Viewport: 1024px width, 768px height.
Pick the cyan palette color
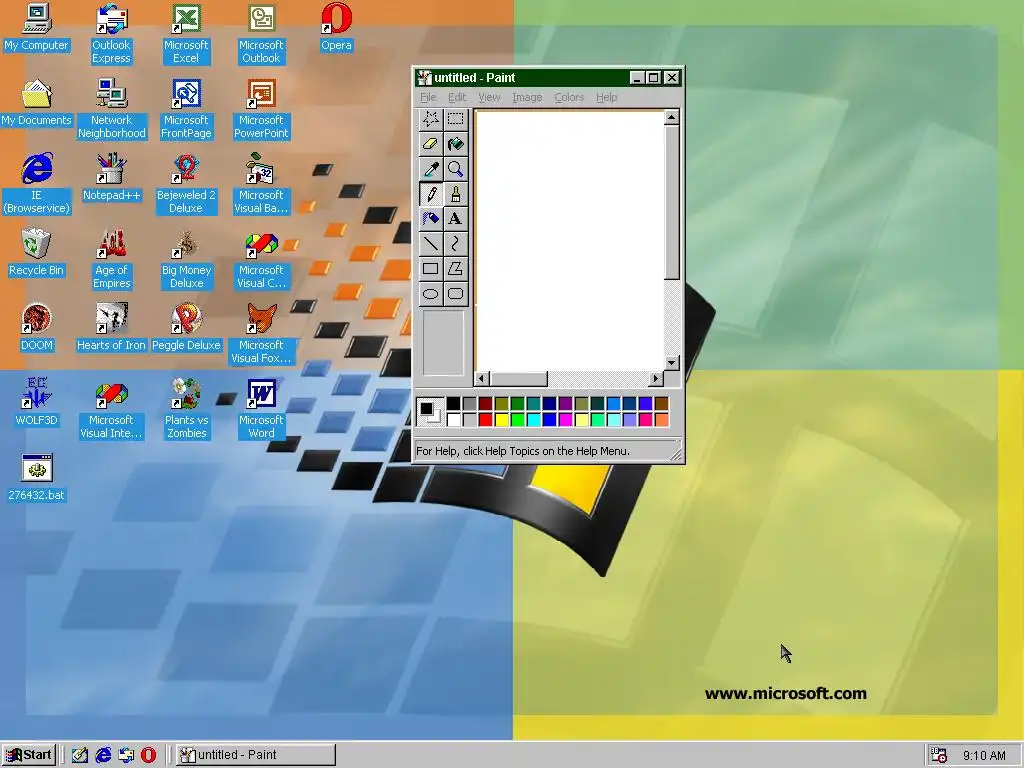click(534, 419)
